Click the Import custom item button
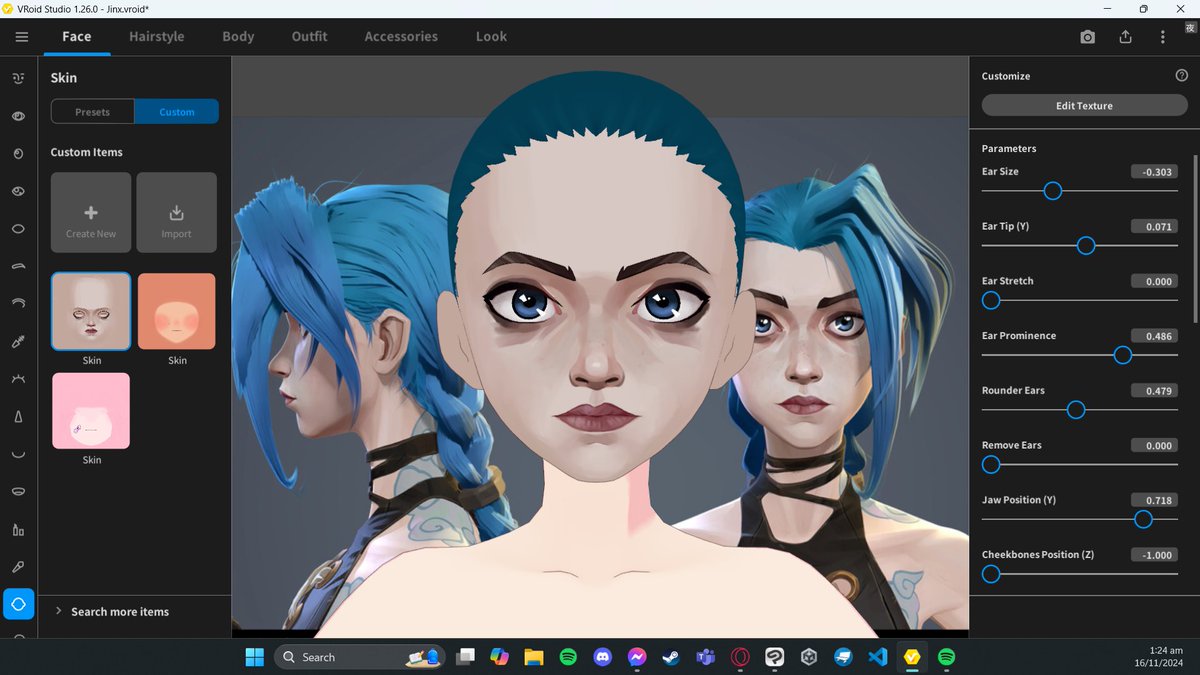Viewport: 1200px width, 675px height. pos(176,212)
